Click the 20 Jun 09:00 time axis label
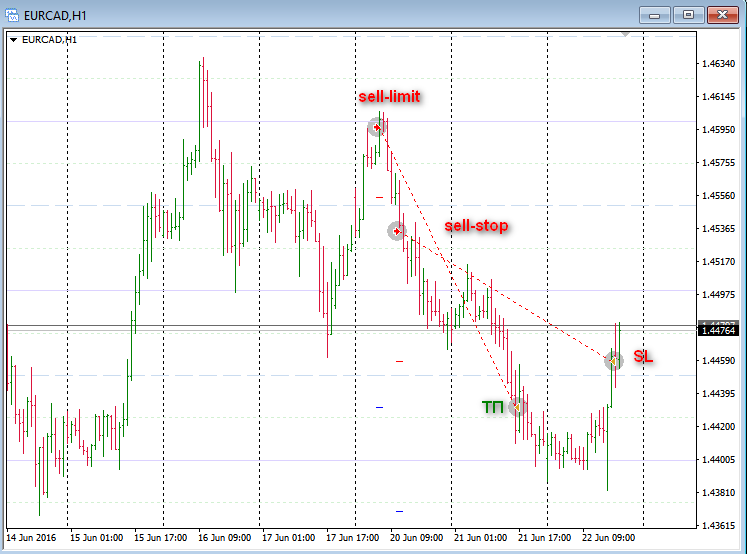 (x=416, y=538)
